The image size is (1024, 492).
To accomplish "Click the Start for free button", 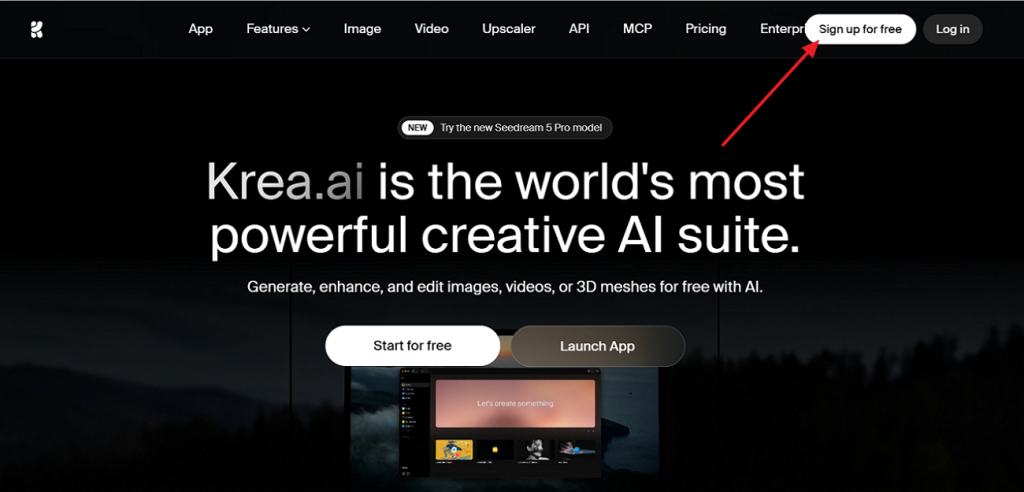I will point(412,346).
